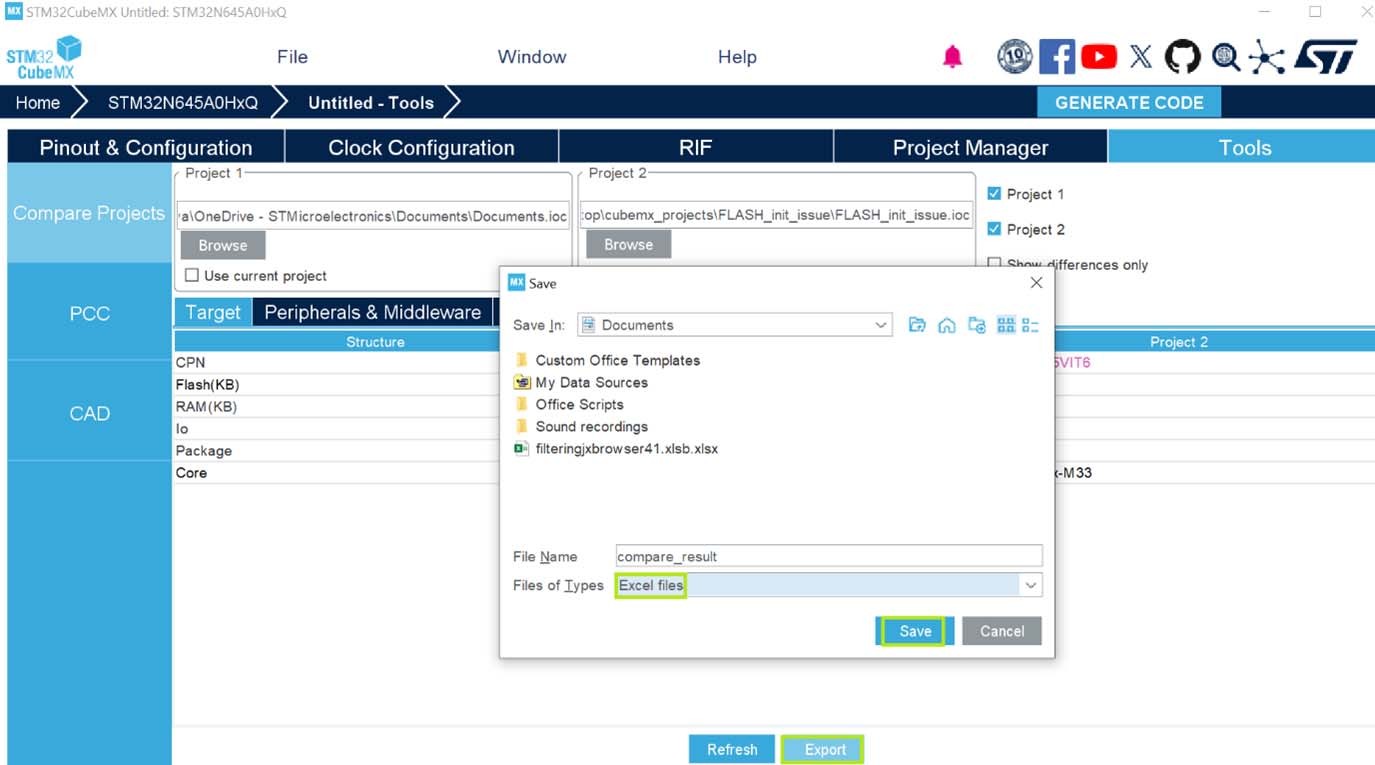Open PCC in the left sidebar

[x=89, y=313]
